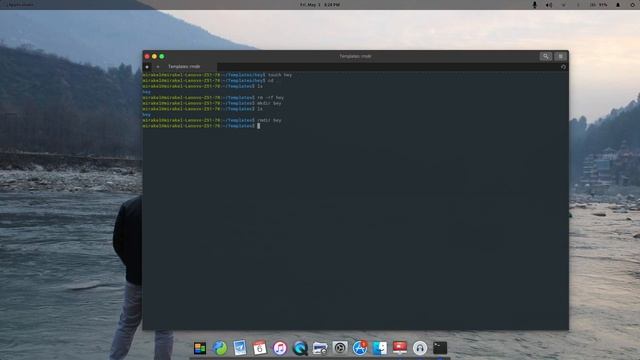Open the QuickTime-style player in the dock
The width and height of the screenshot is (640, 360).
coord(300,348)
